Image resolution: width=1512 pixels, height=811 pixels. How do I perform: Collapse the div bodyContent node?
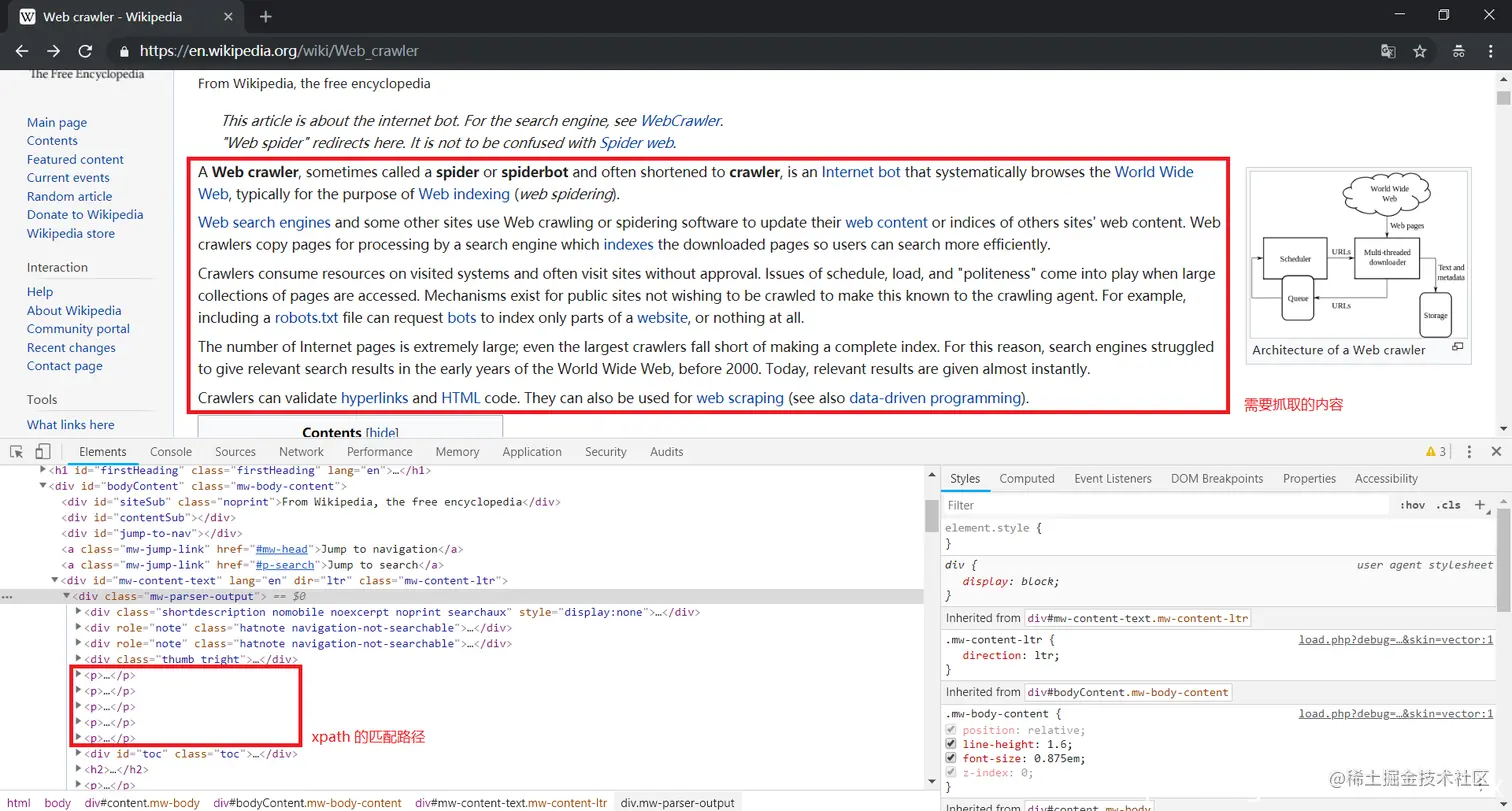coord(43,486)
